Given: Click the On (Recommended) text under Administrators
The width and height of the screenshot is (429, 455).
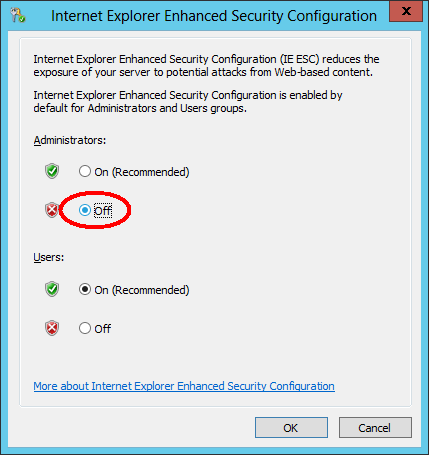Looking at the screenshot, I should (x=142, y=172).
